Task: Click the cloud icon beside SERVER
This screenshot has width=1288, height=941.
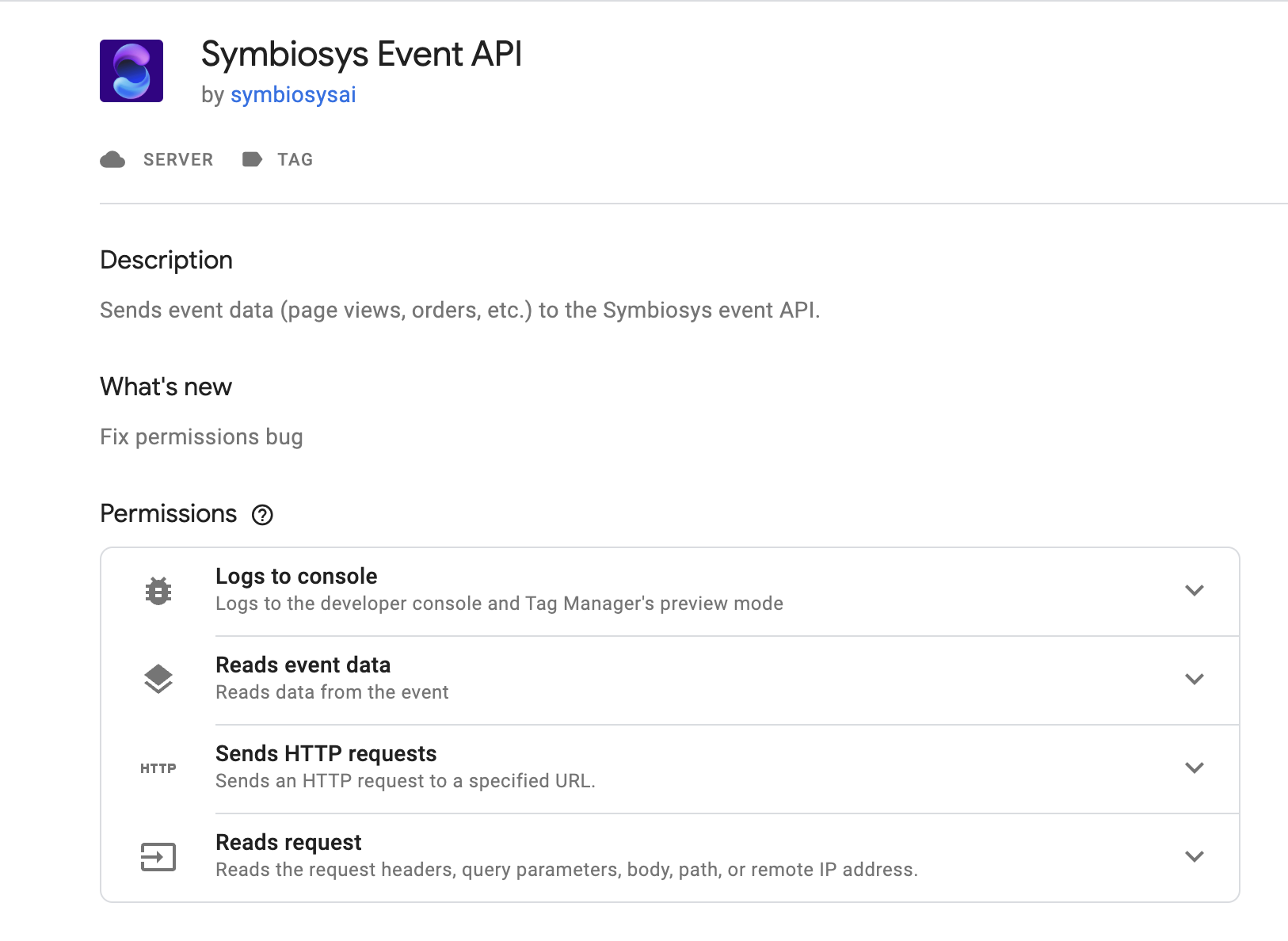Action: 112,160
